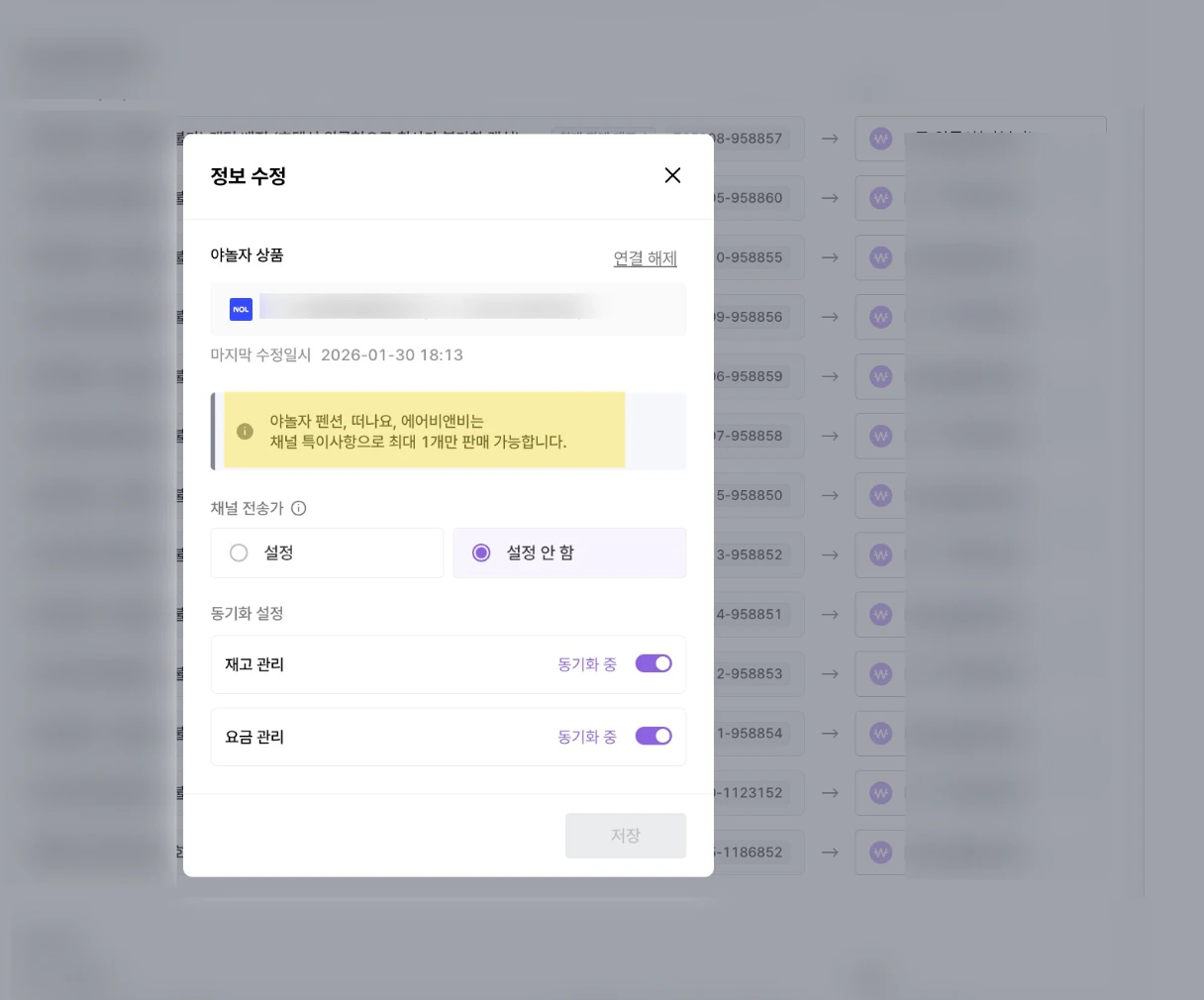The height and width of the screenshot is (1000, 1204).
Task: Click the product code ending 958859
Action: pyautogui.click(x=750, y=376)
